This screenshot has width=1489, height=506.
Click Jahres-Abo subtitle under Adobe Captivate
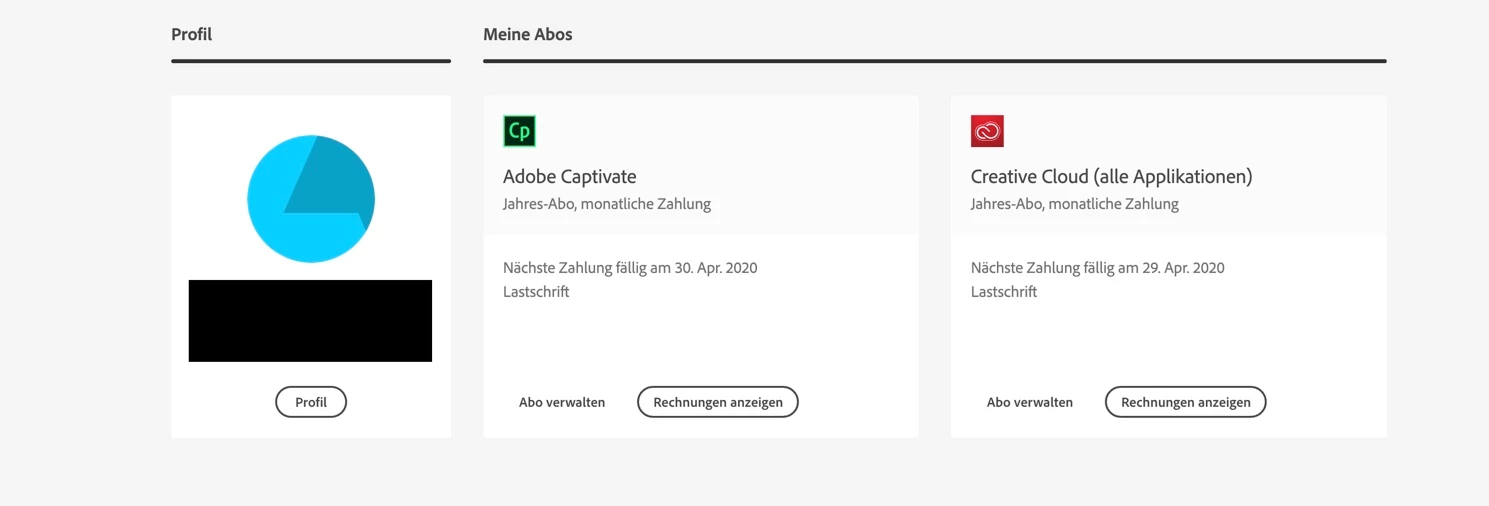[607, 204]
